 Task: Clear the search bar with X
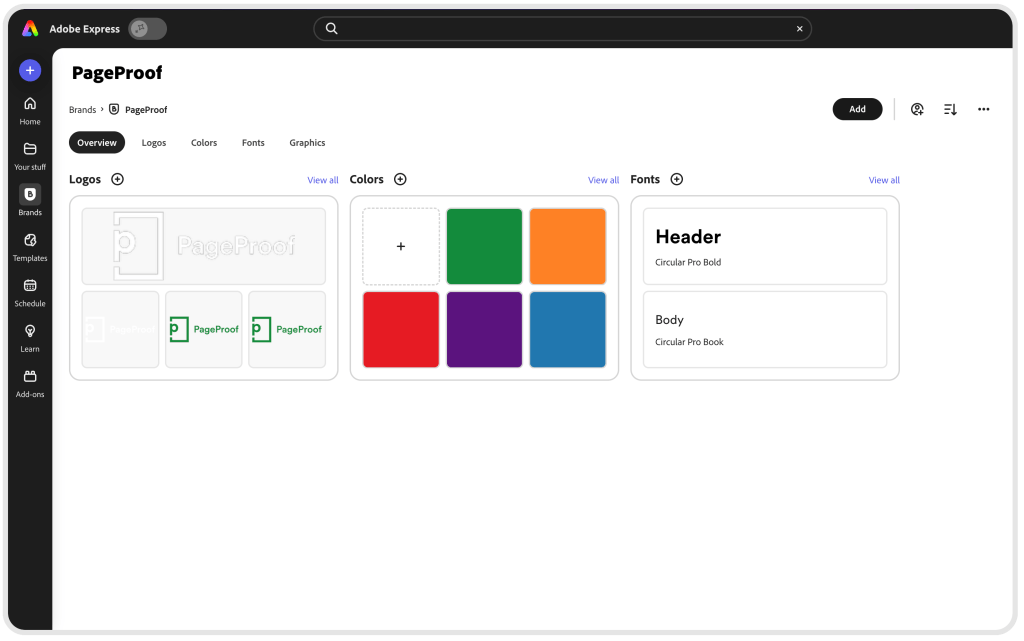(x=799, y=29)
